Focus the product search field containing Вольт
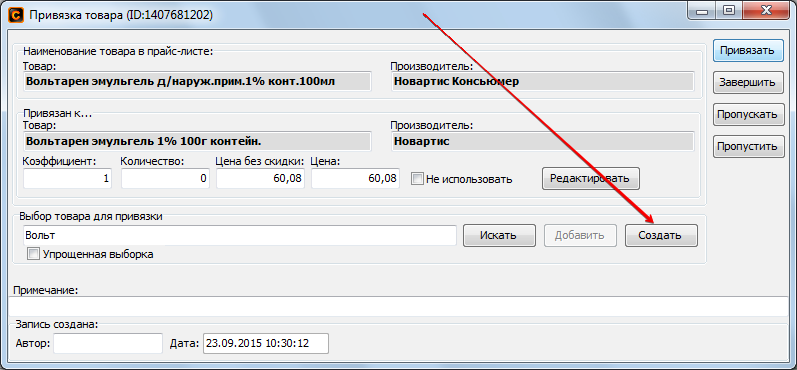The height and width of the screenshot is (370, 797). tap(240, 235)
